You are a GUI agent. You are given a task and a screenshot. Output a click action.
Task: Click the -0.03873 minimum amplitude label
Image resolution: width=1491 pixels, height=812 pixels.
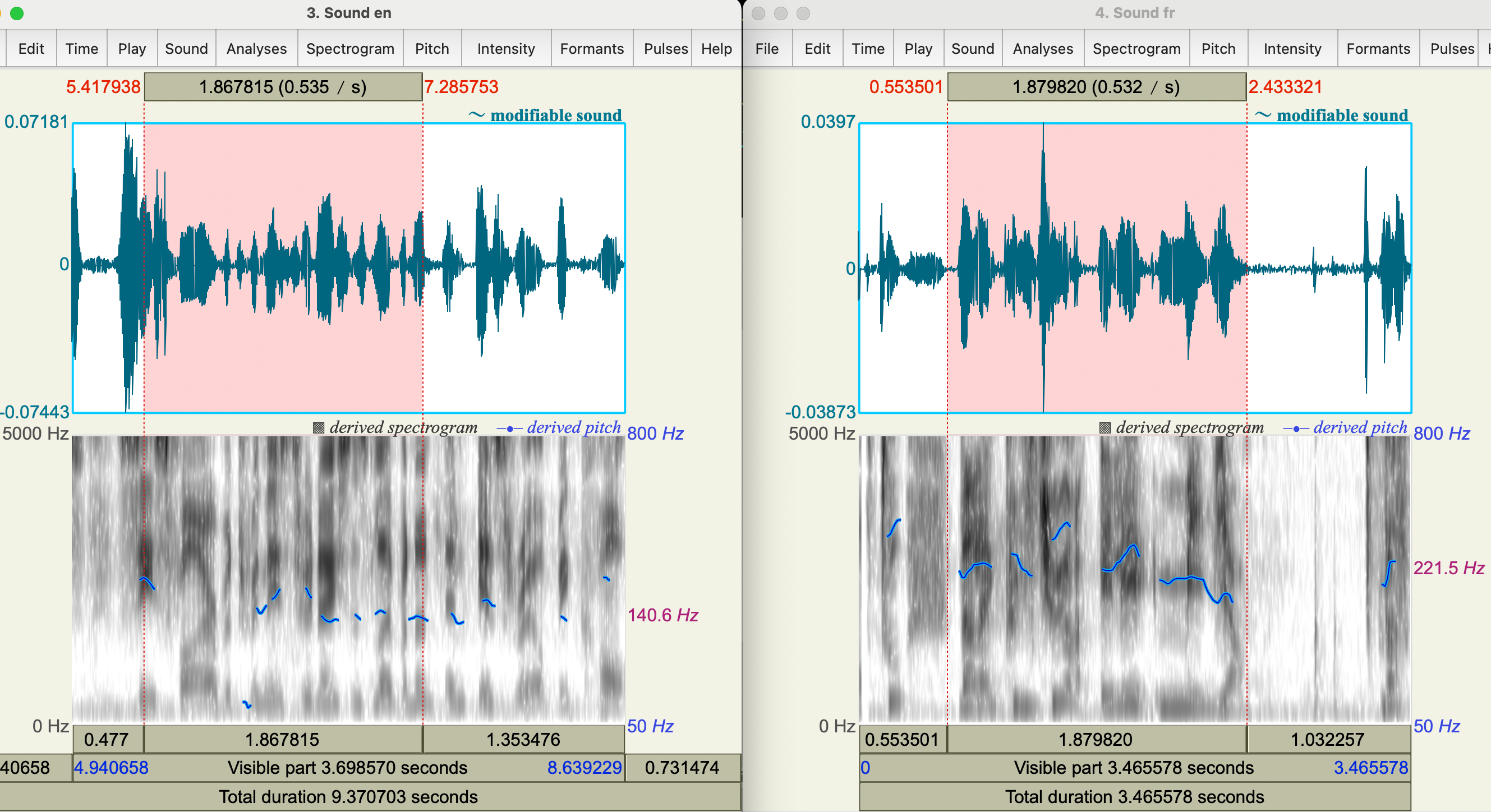pyautogui.click(x=820, y=412)
